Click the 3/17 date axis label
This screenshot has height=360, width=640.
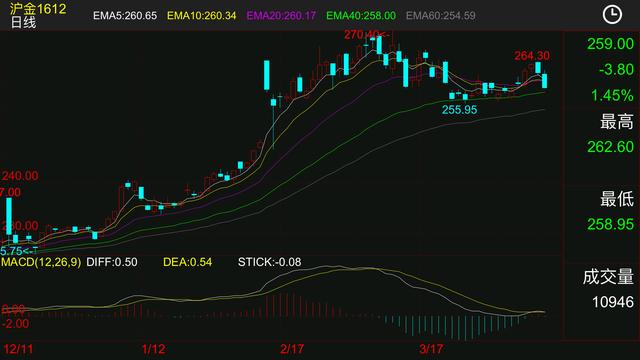tap(431, 349)
